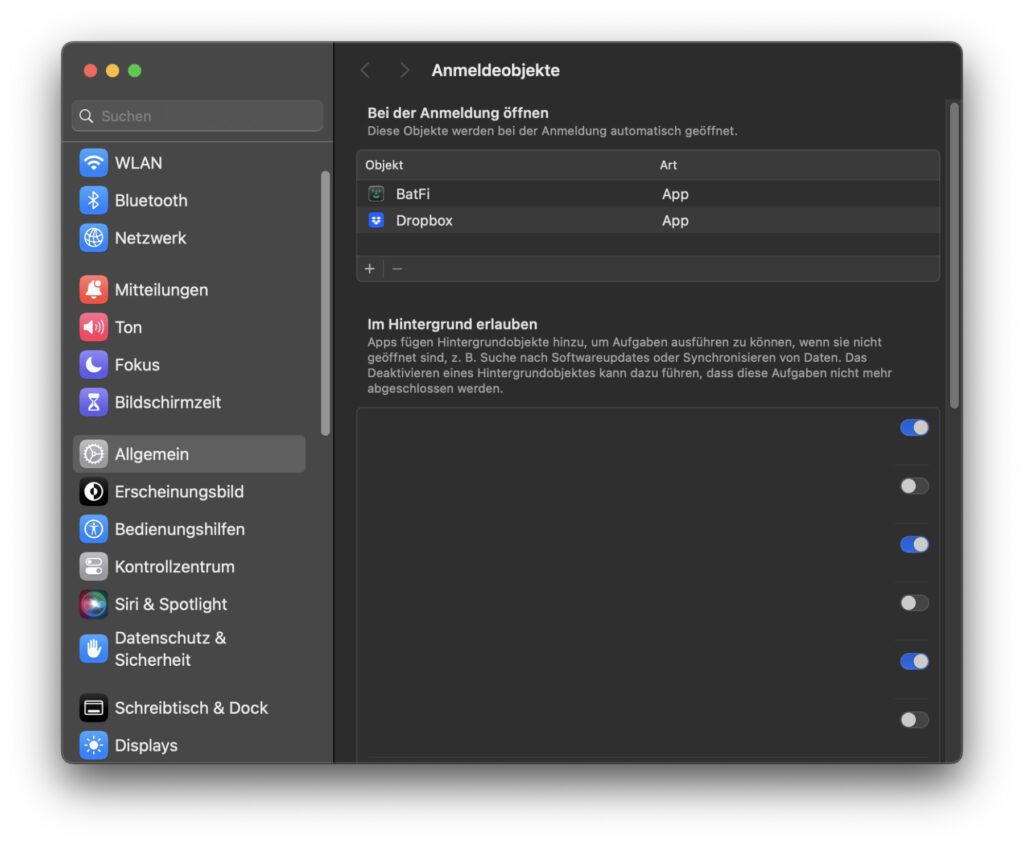The width and height of the screenshot is (1024, 845).
Task: Turn off the bottom background item toggle
Action: tap(913, 719)
